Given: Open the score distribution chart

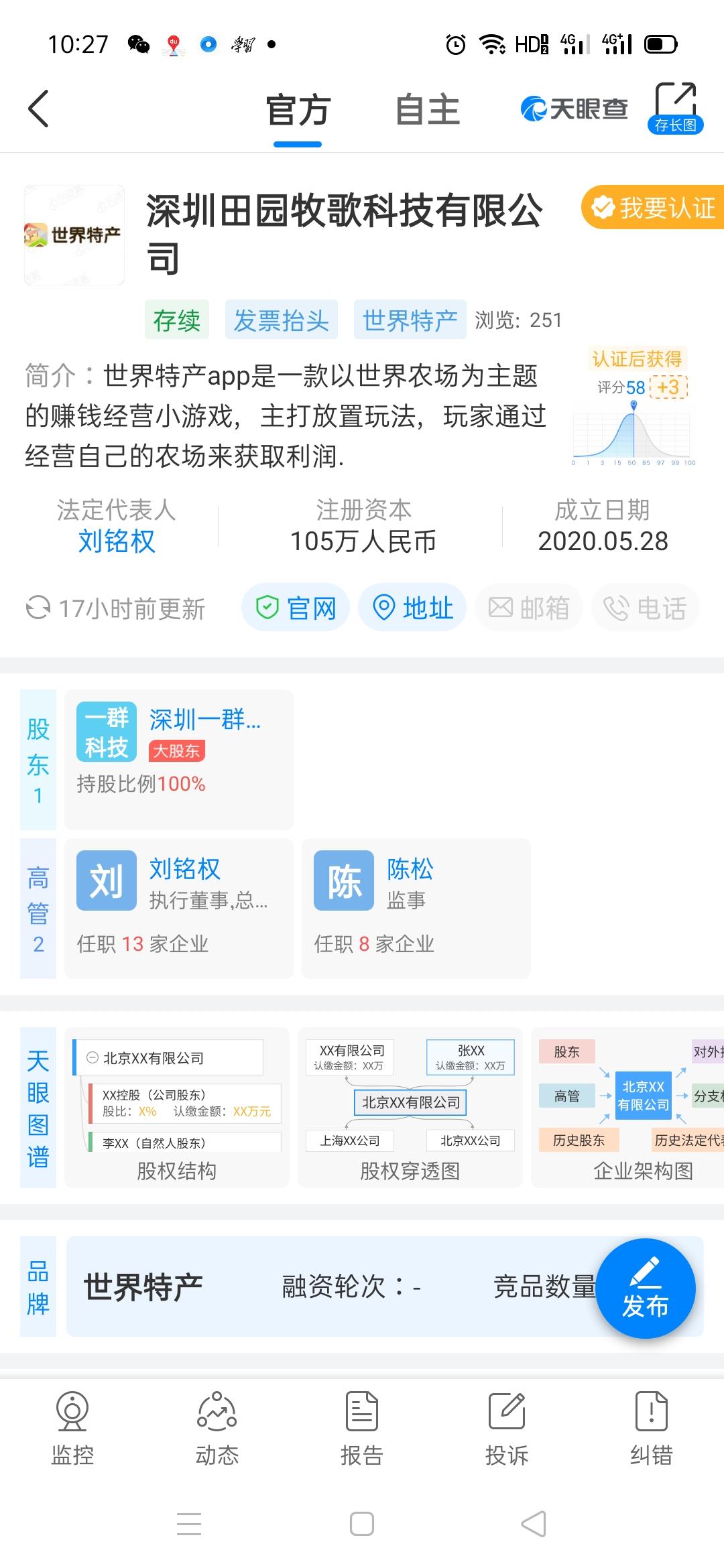Looking at the screenshot, I should point(633,432).
